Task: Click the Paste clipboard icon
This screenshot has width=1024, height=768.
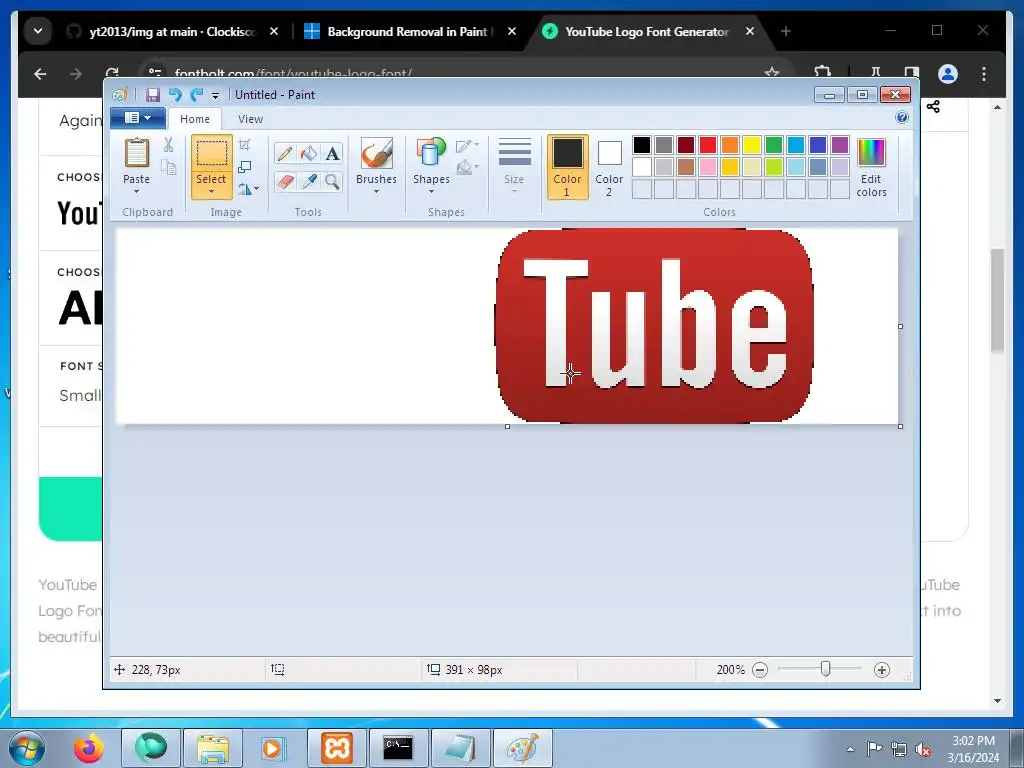Action: pos(136,153)
